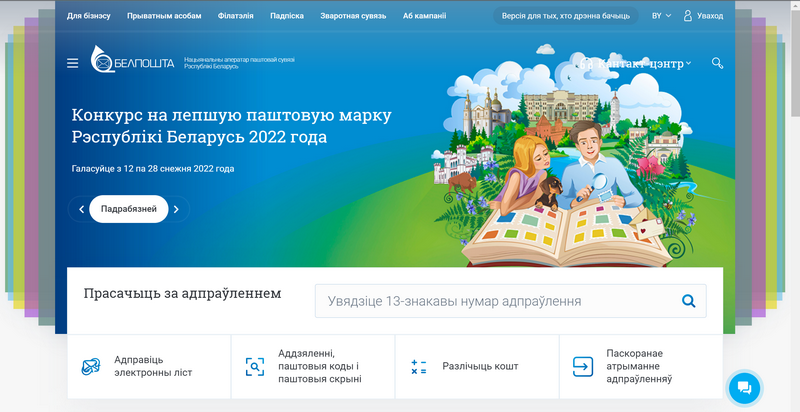Viewport: 800px width, 412px height.
Task: Open the live chat bubble
Action: 744,388
